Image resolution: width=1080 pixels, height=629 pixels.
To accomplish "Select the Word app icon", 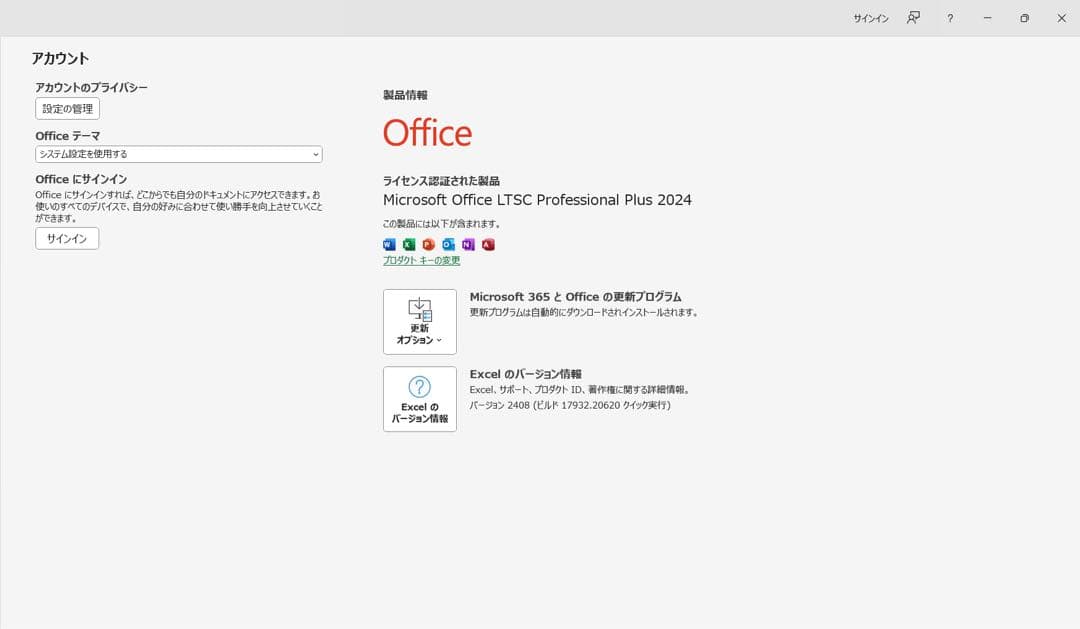I will coord(388,244).
